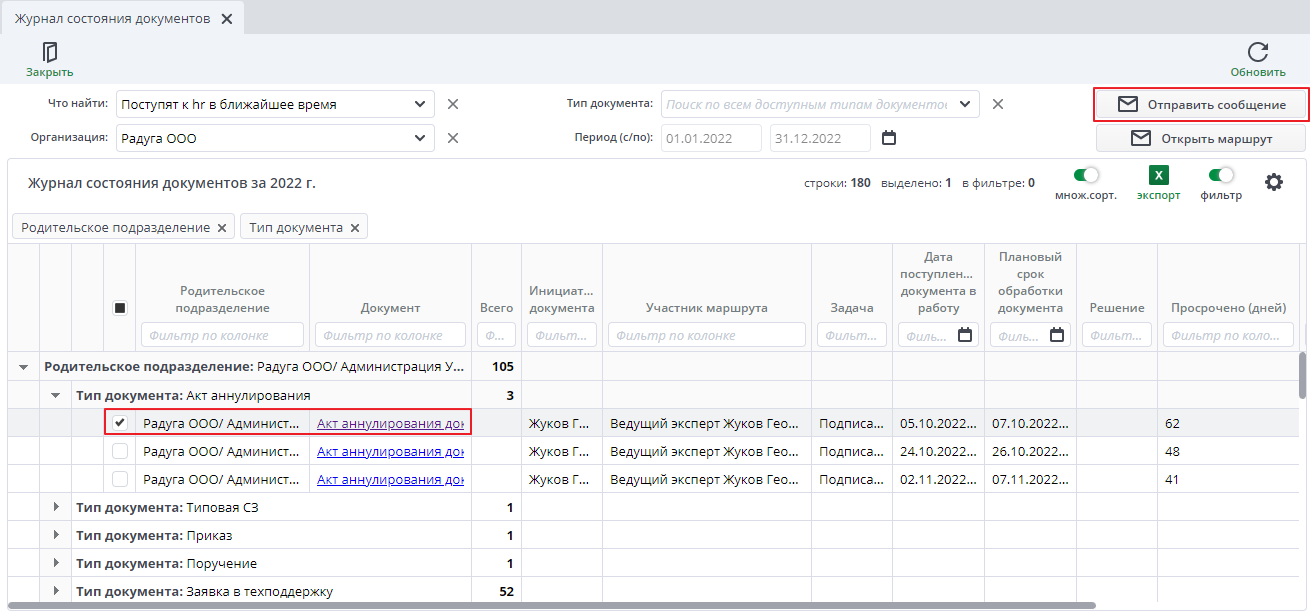Clear the Что найти field with X

click(452, 104)
